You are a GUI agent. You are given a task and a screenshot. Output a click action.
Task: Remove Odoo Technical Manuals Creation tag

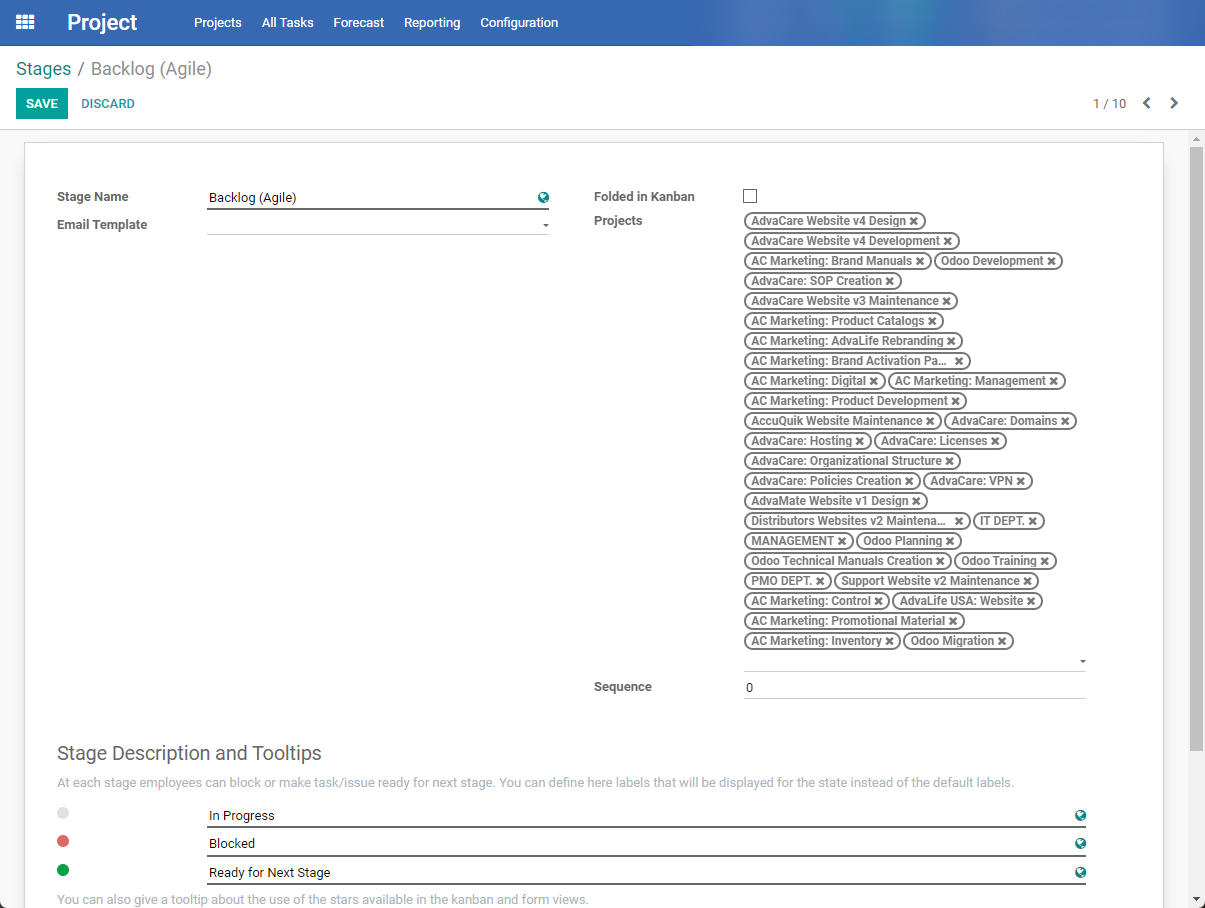940,561
